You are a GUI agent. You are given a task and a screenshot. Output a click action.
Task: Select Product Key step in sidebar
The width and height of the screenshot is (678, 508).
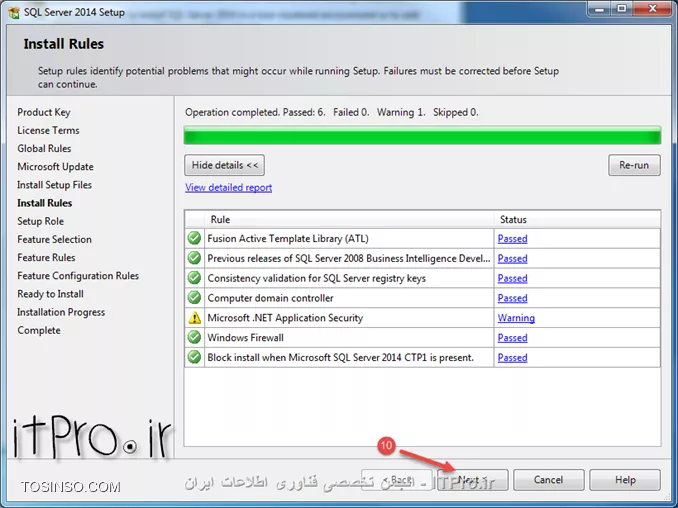44,112
